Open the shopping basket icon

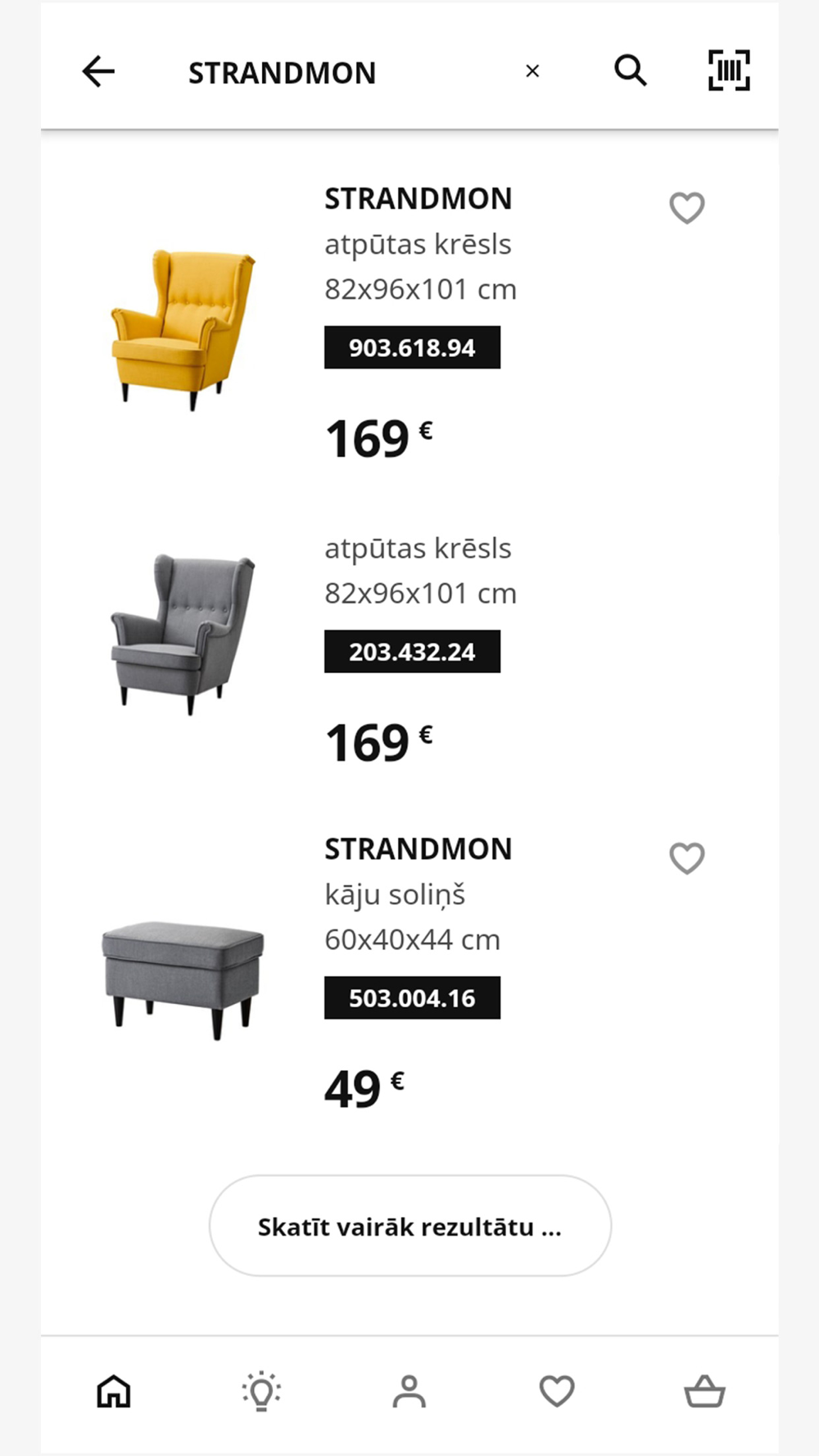tap(704, 1390)
